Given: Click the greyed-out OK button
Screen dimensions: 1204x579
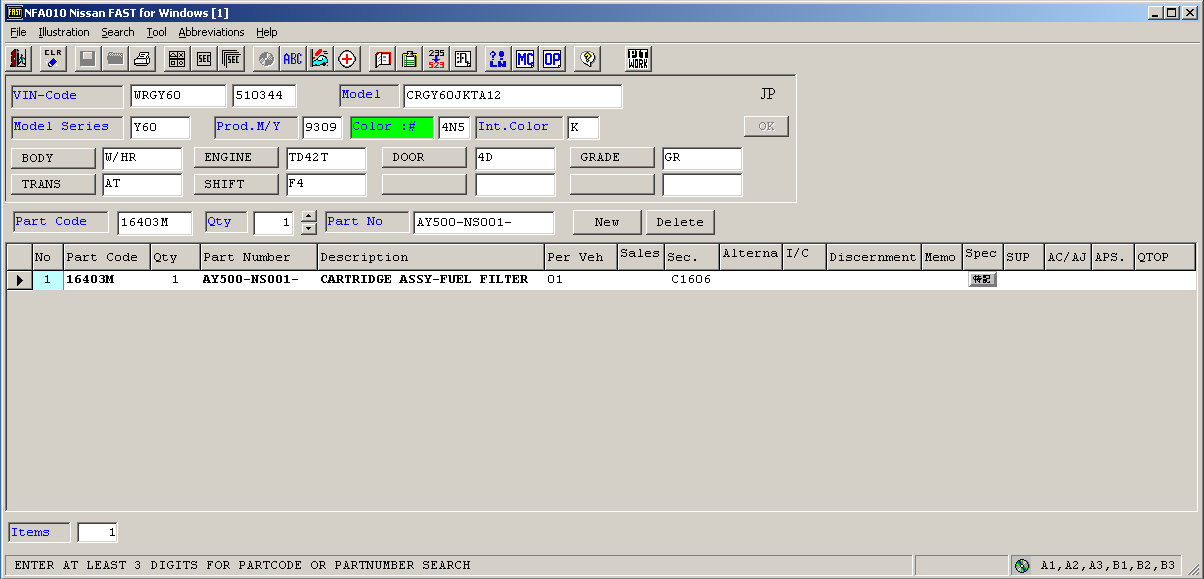Looking at the screenshot, I should (x=766, y=127).
